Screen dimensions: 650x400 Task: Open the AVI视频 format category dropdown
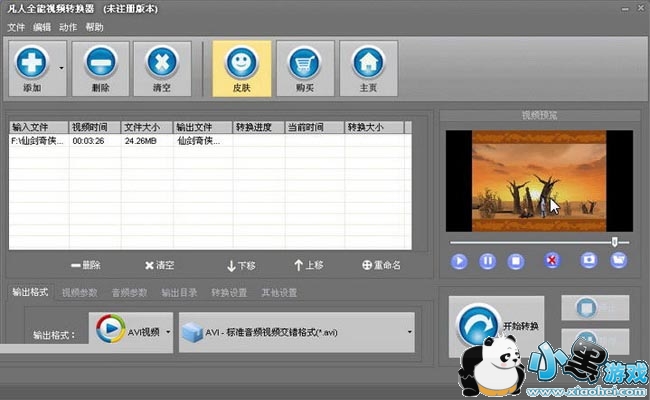point(132,331)
